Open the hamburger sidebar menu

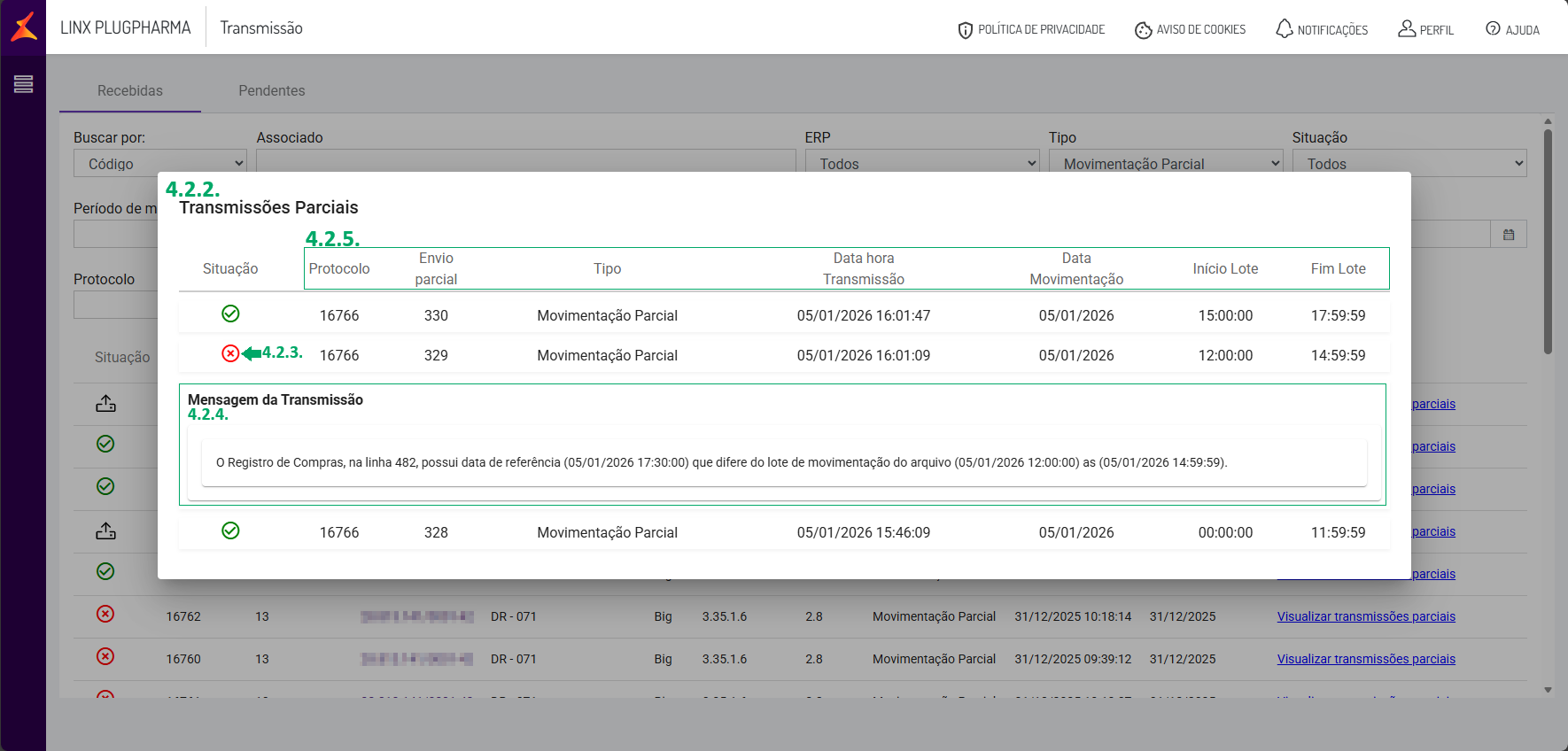23,84
